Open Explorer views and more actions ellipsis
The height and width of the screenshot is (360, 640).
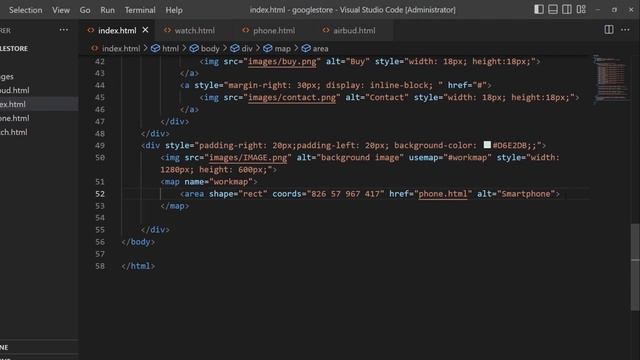[x=64, y=29]
